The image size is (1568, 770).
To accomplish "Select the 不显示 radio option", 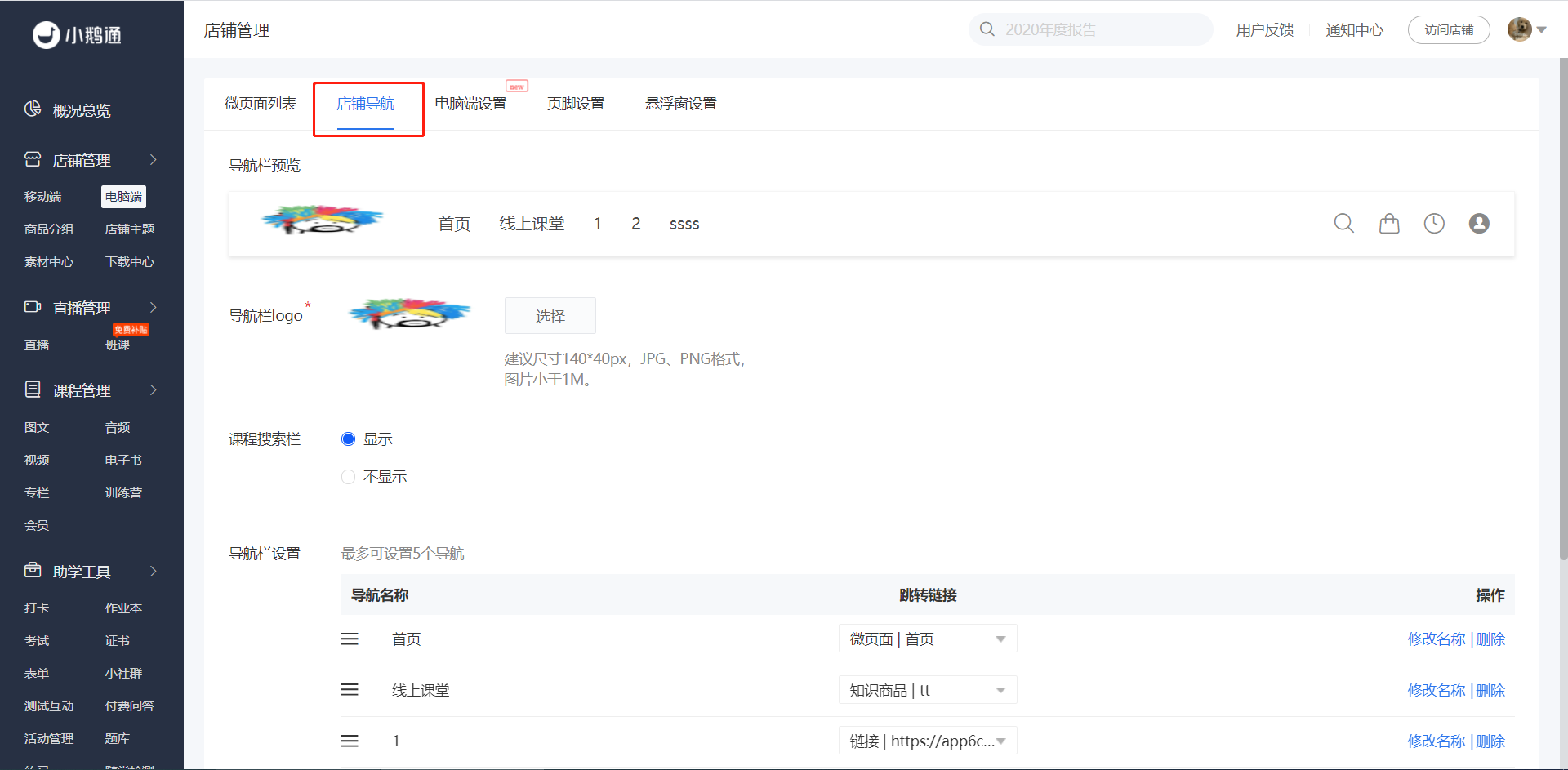I will 348,477.
